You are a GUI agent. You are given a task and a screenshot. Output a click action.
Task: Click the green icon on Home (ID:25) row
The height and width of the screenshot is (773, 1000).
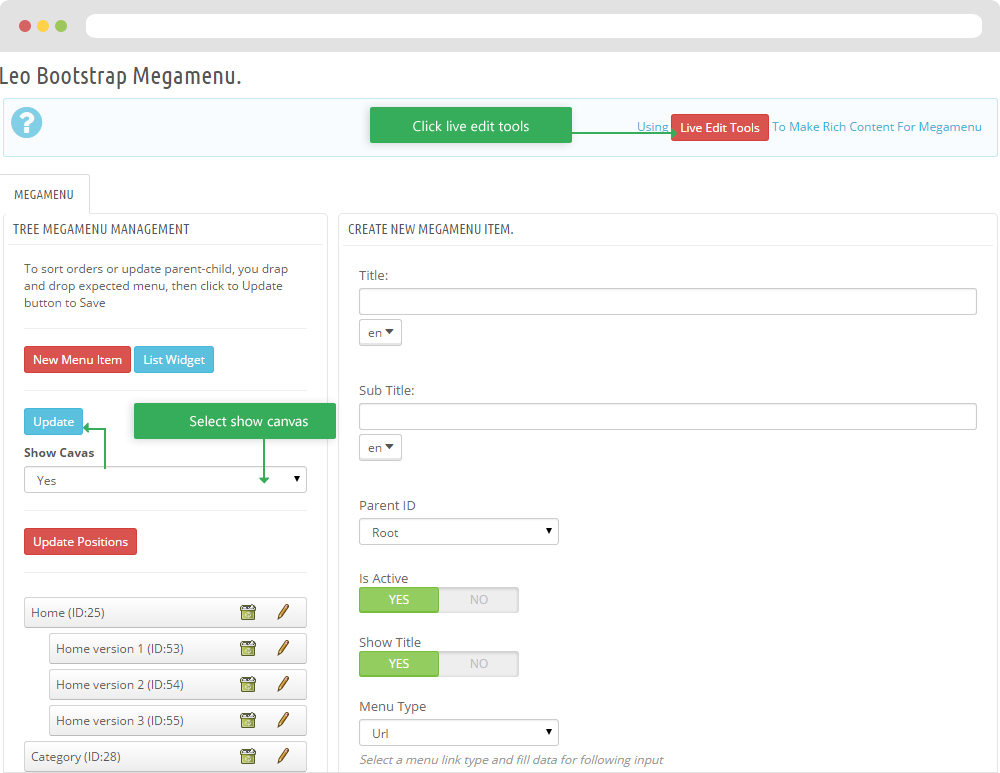[248, 612]
